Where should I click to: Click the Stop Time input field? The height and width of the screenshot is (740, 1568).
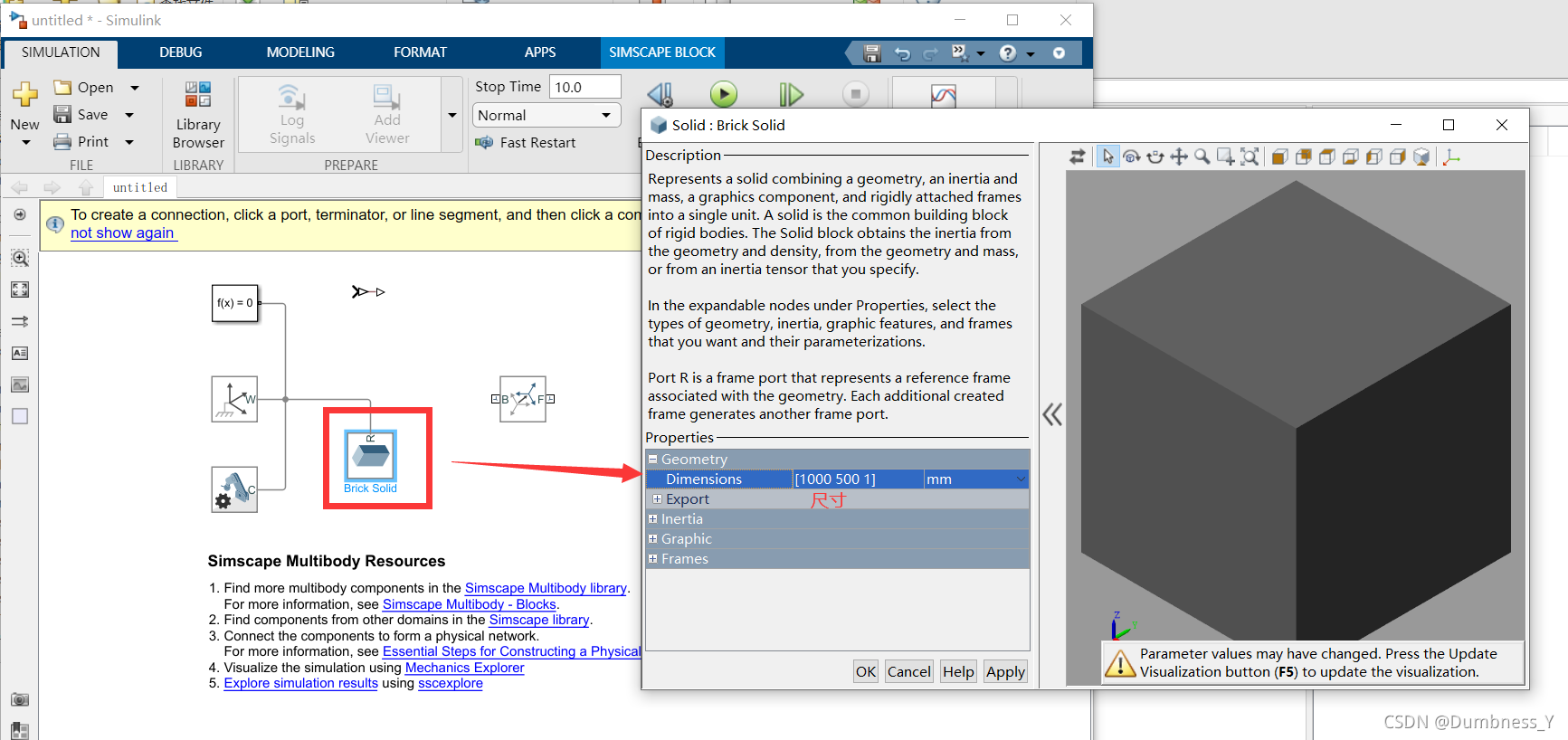click(x=584, y=87)
